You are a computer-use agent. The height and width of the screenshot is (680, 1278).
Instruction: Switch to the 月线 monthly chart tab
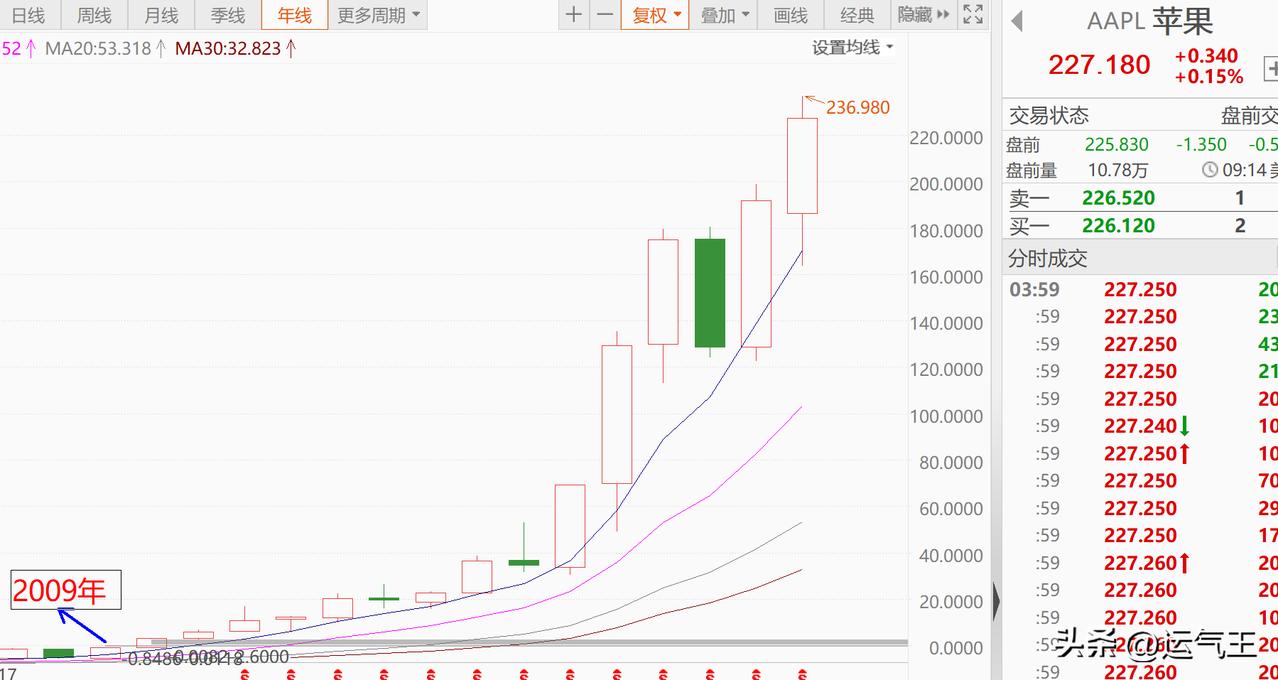[160, 15]
